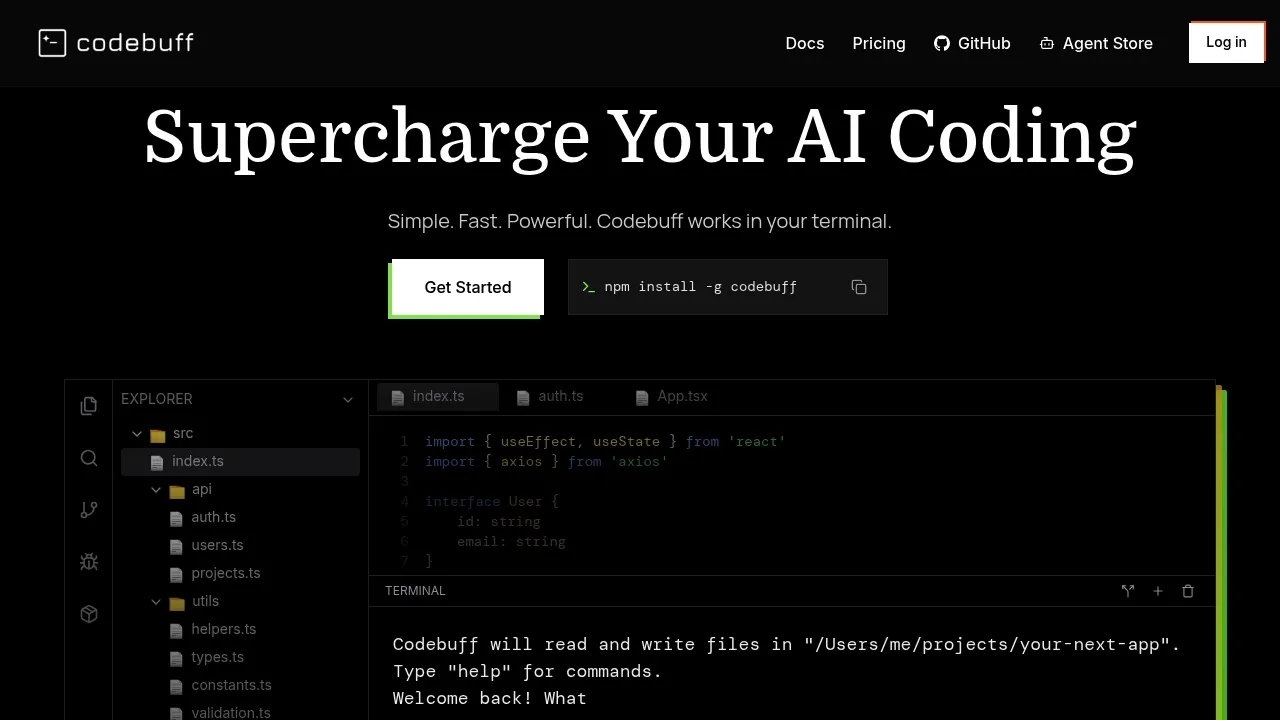Collapse the api folder
Viewport: 1280px width, 720px height.
[156, 489]
